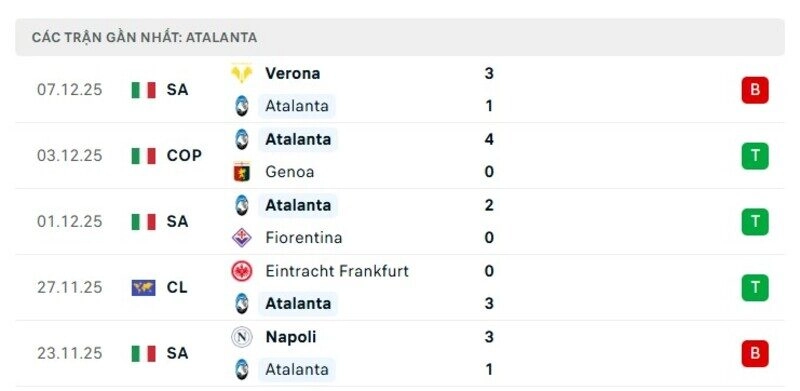Screen dimensions: 800x391
Task: Select the 03.12.25 match date row
Action: [x=400, y=156]
